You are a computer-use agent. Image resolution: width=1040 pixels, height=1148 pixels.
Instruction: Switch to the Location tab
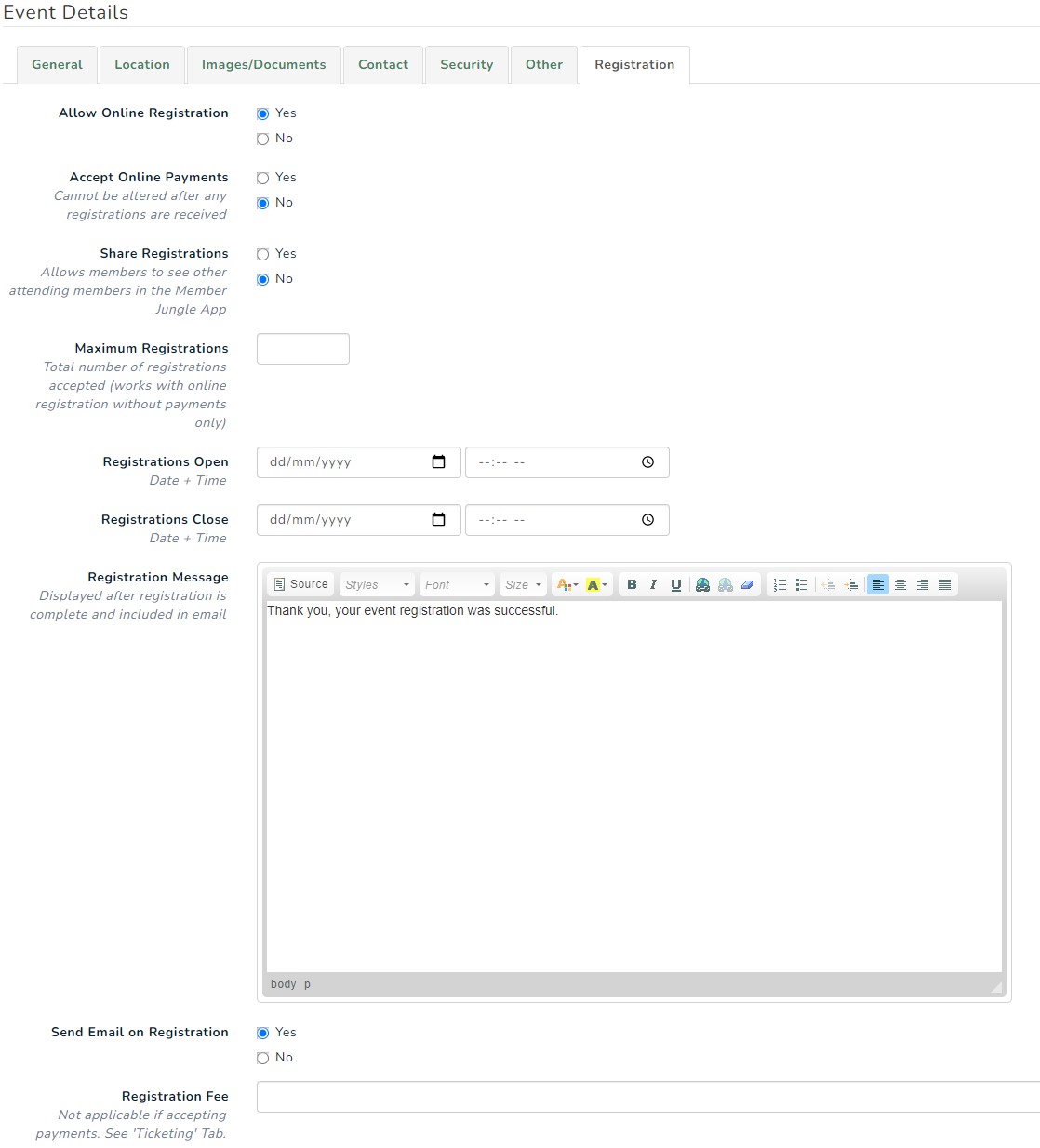click(141, 64)
